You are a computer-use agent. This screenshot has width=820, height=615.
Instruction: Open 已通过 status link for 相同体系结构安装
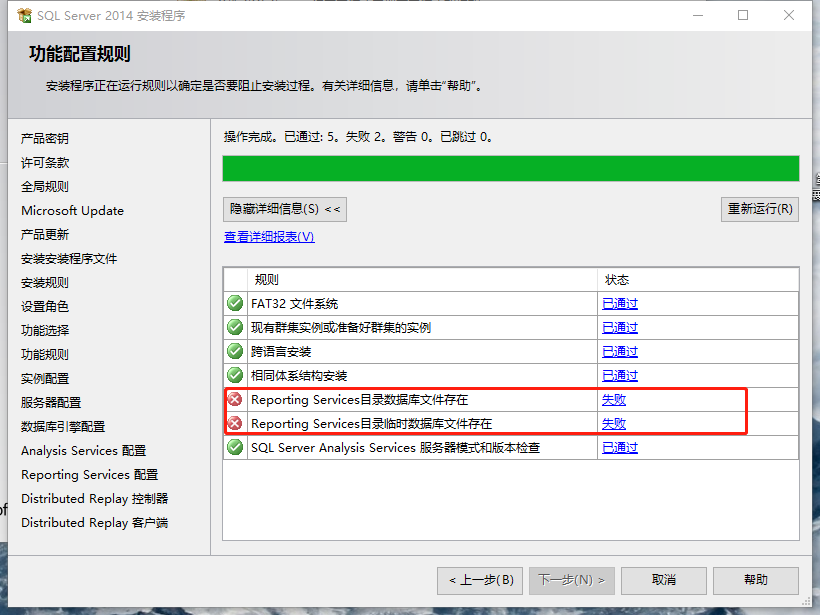coord(620,376)
